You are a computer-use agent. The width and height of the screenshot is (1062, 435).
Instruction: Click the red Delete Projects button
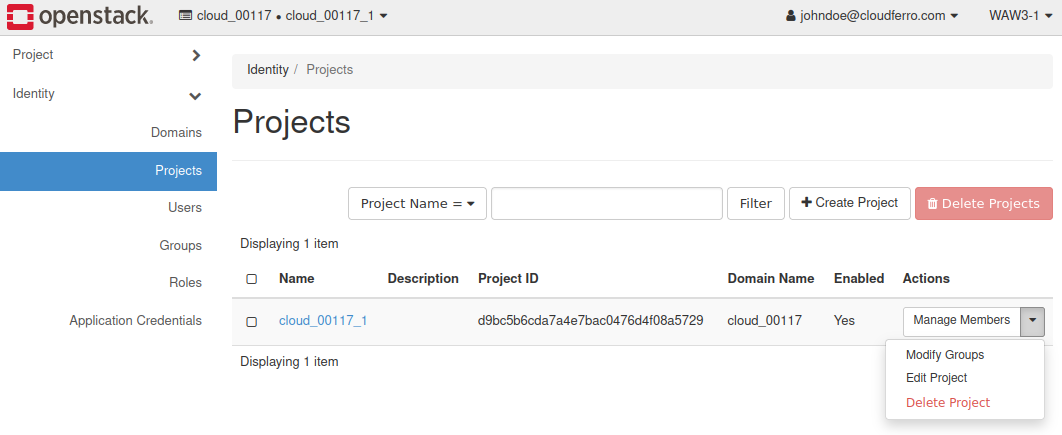click(x=983, y=203)
